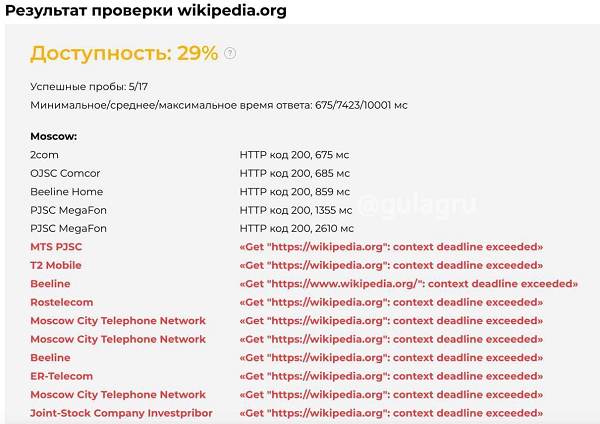
Task: Click the OJSC Comcor provider entry
Action: [x=66, y=173]
